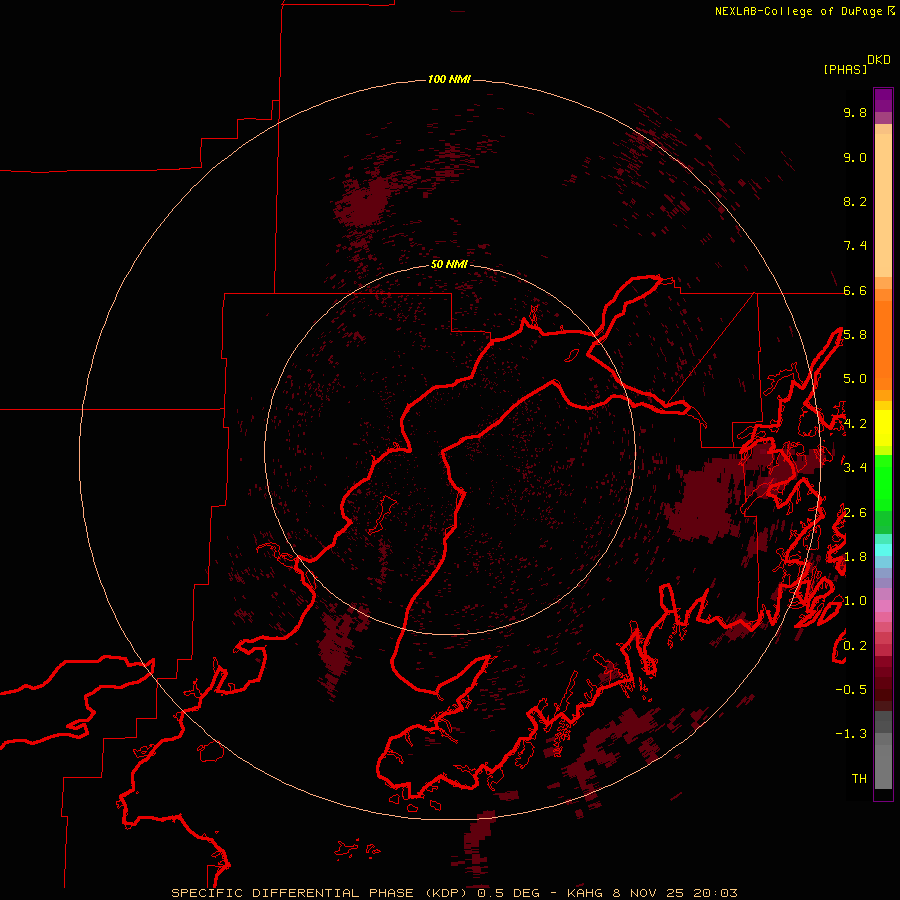Click the Specific Differential Phase (KDP) title text

(x=319, y=893)
